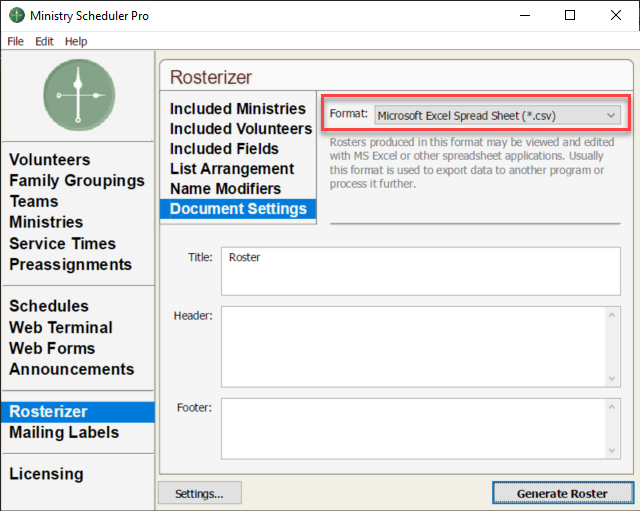
Task: Open Web Terminal from the sidebar
Action: pos(60,327)
